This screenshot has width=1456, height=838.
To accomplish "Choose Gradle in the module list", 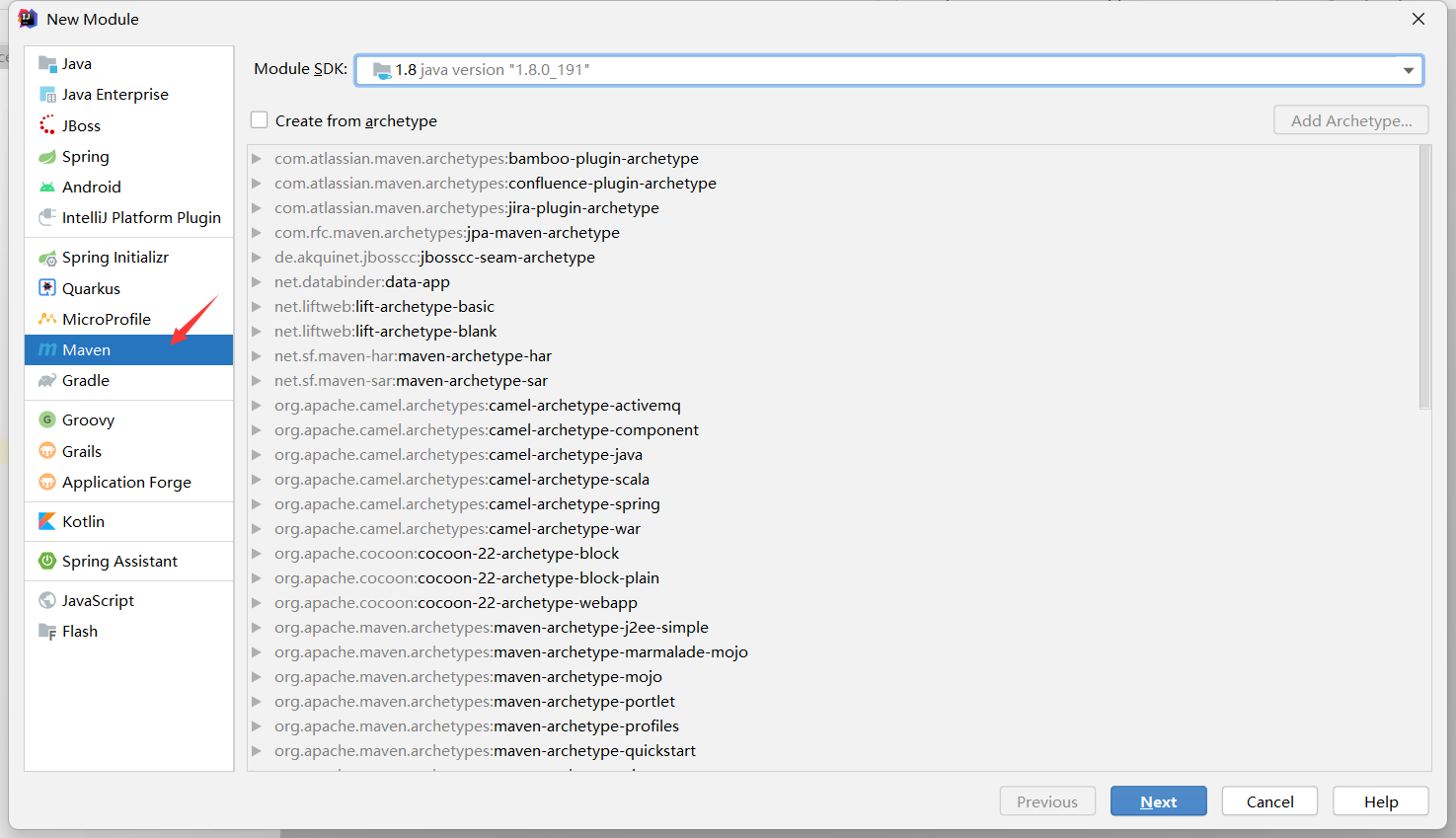I will pos(129,380).
